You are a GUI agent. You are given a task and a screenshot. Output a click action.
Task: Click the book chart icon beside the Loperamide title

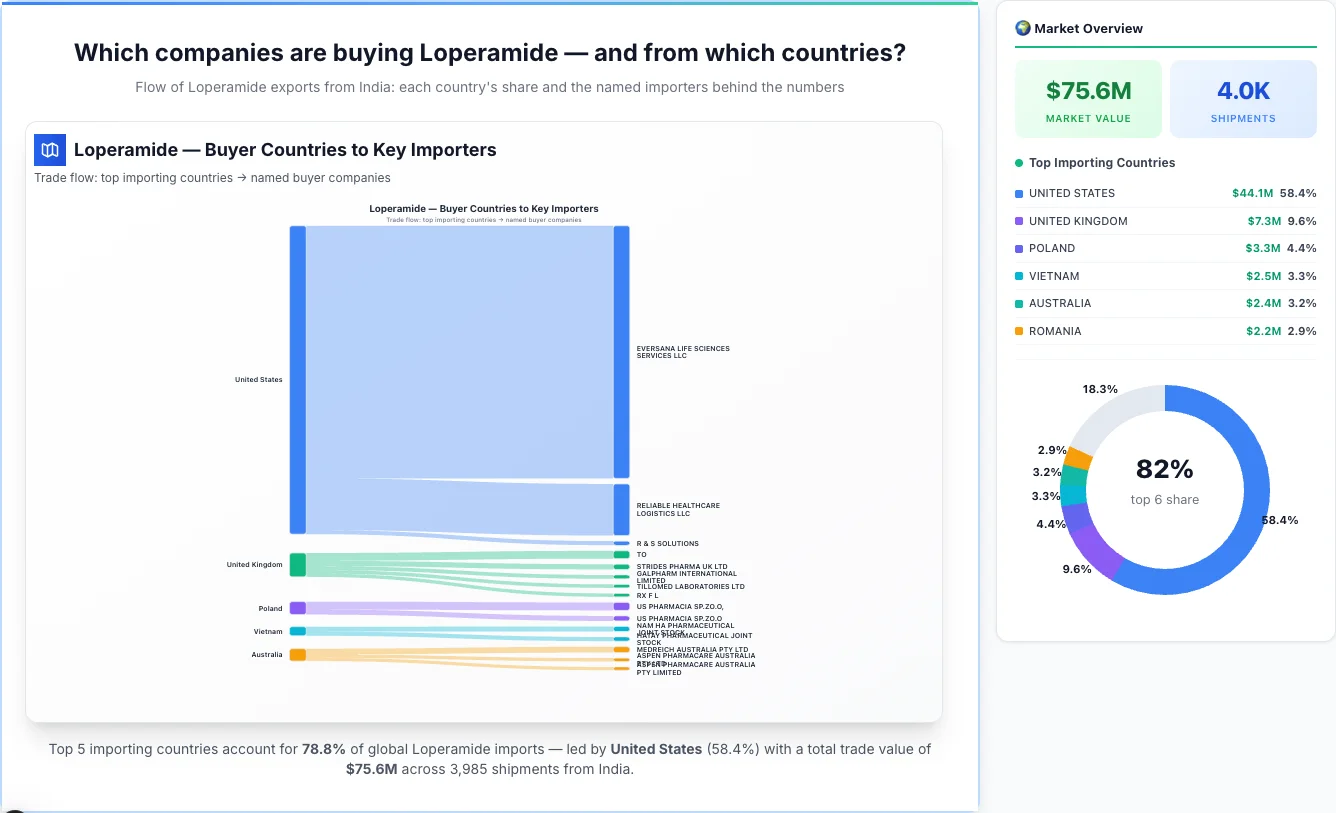[x=49, y=149]
